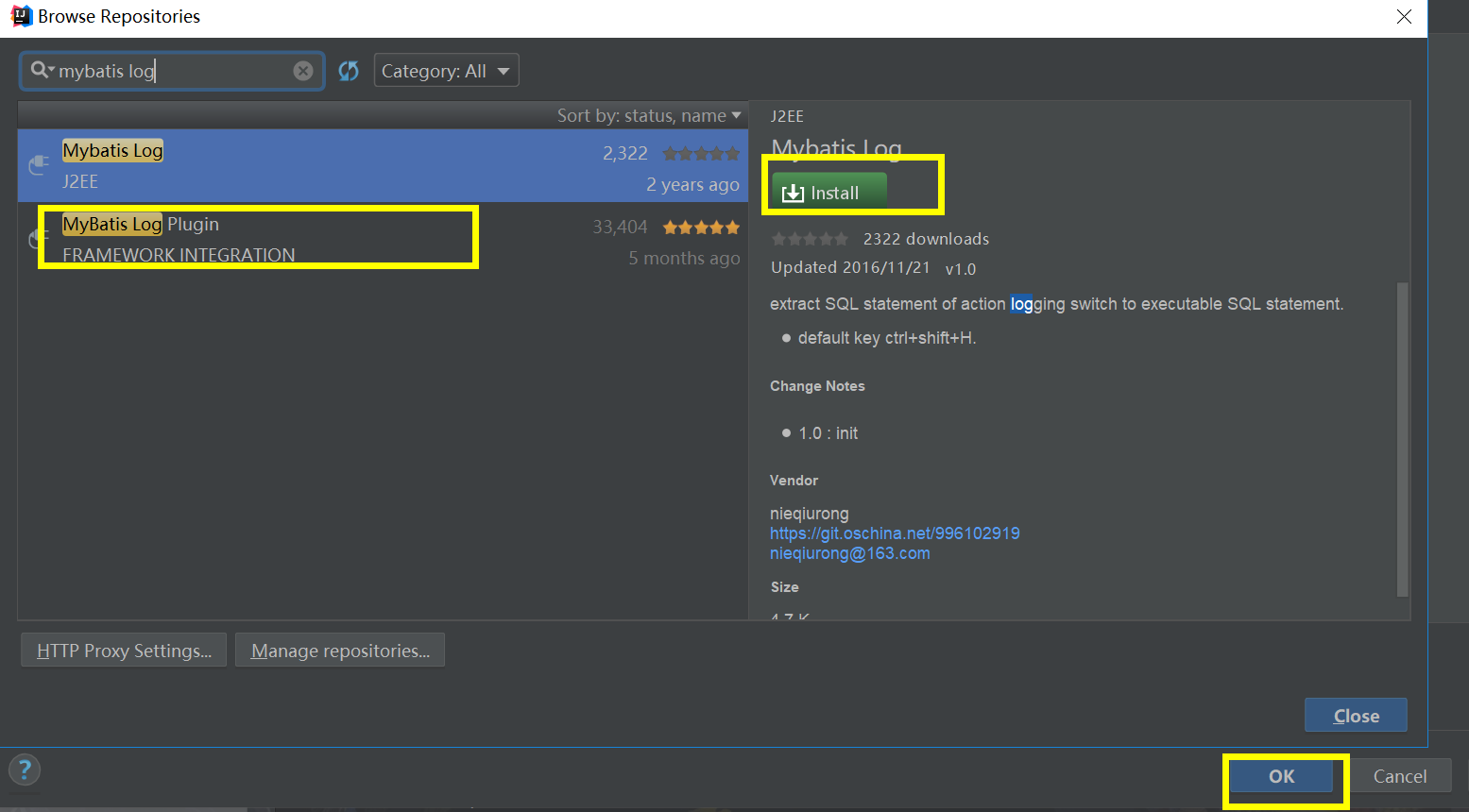Click Updated 2016/11/21 text

coord(850,267)
